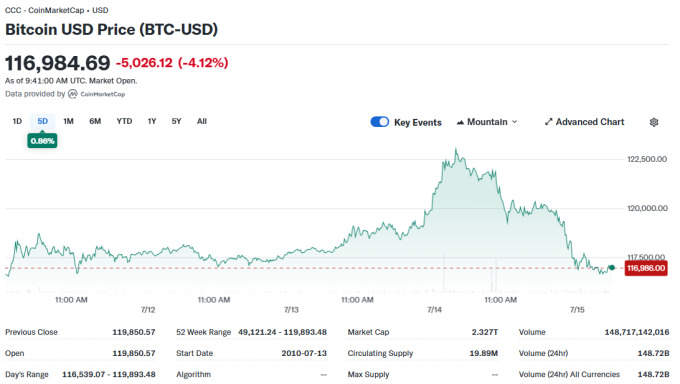The width and height of the screenshot is (680, 384).
Task: Click the price change -5,026.12 text
Action: click(144, 63)
